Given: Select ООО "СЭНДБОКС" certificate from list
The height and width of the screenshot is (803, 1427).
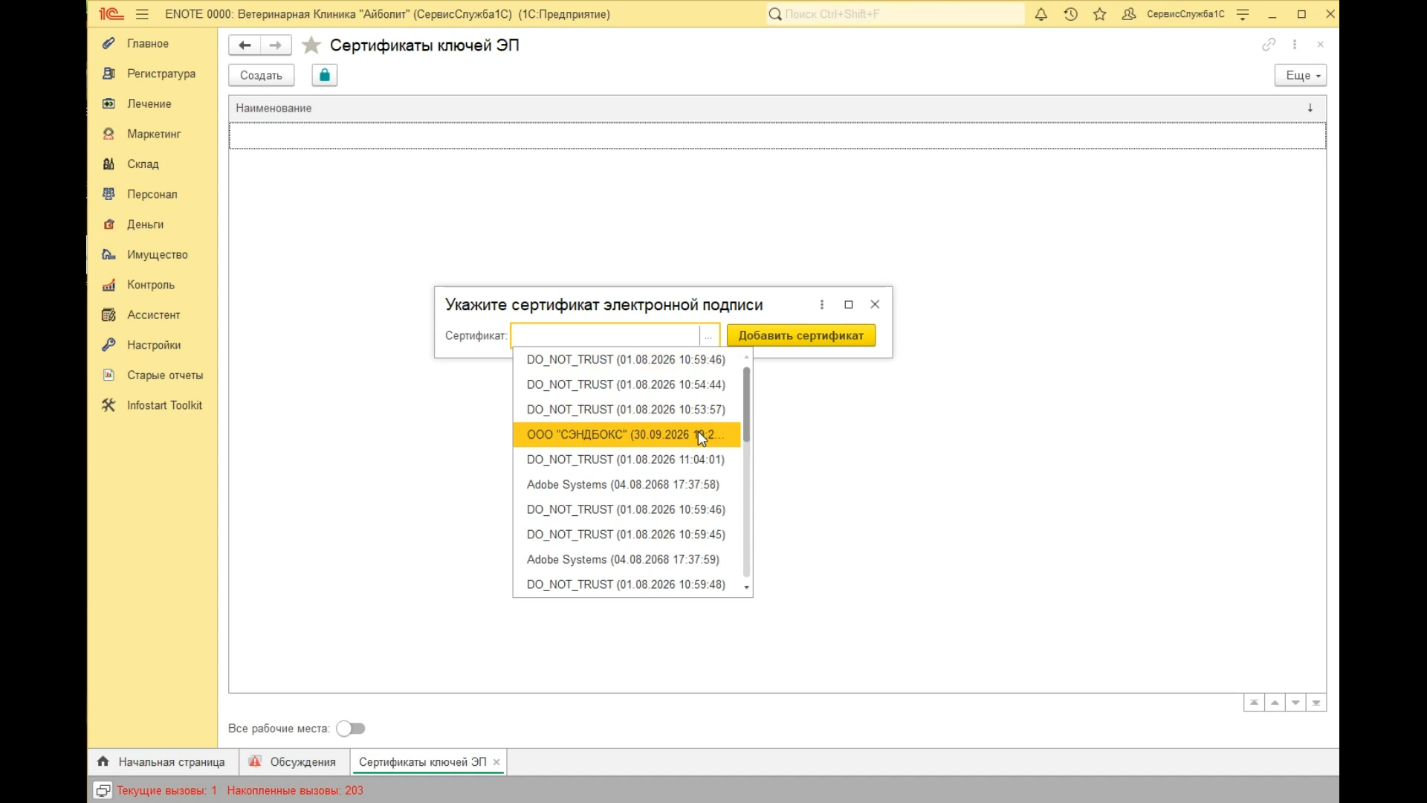Looking at the screenshot, I should click(x=625, y=434).
